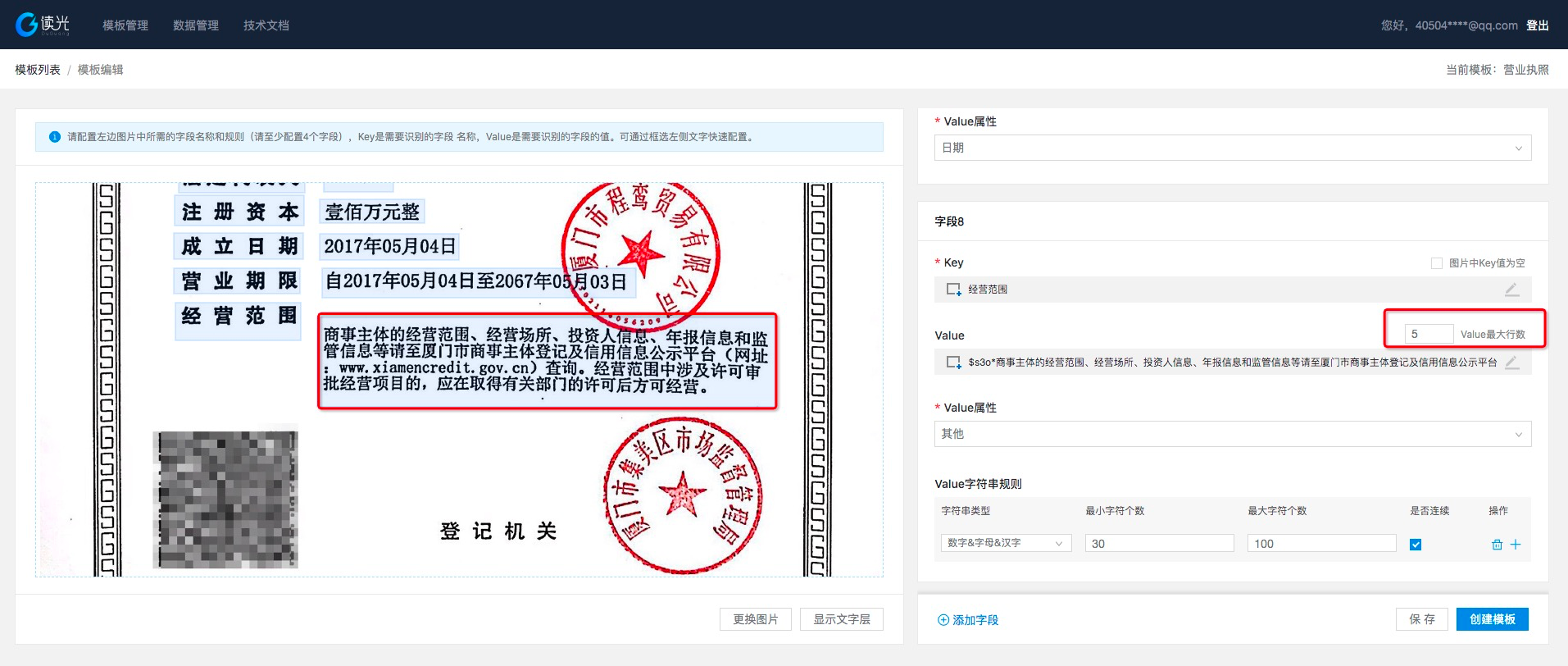
Task: Click the 字段8 section header
Action: click(949, 221)
